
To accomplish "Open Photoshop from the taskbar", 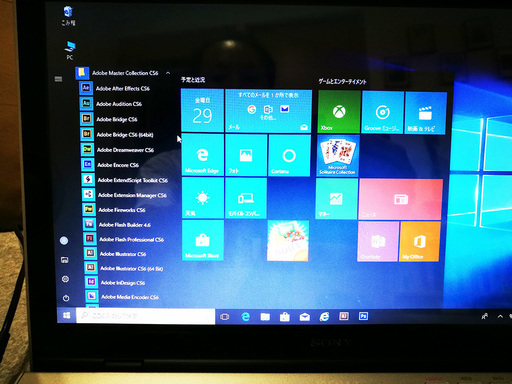I will pos(363,316).
